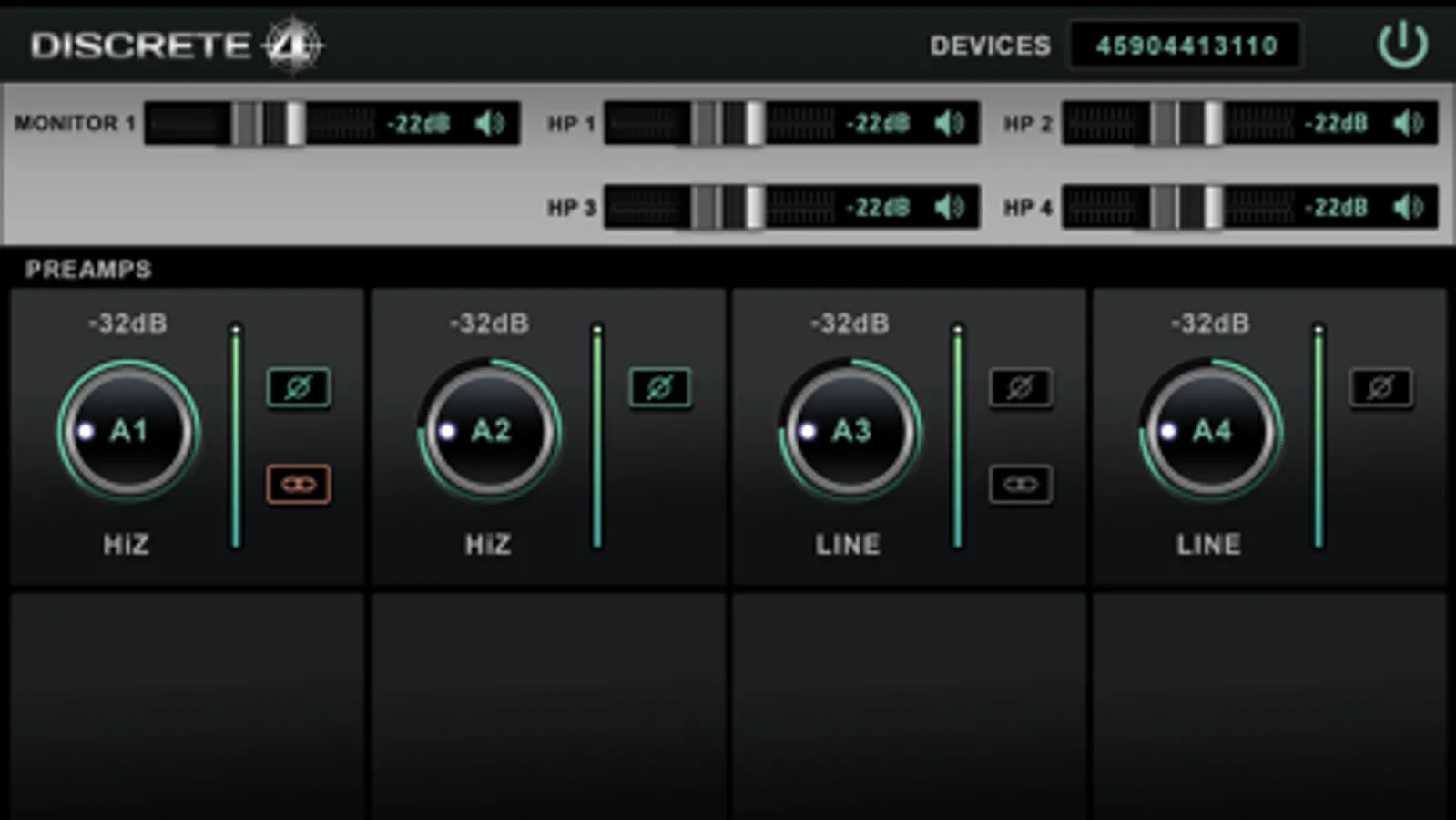Click the HP 2 volume slider handle
The width and height of the screenshot is (1456, 820).
pyautogui.click(x=1186, y=123)
